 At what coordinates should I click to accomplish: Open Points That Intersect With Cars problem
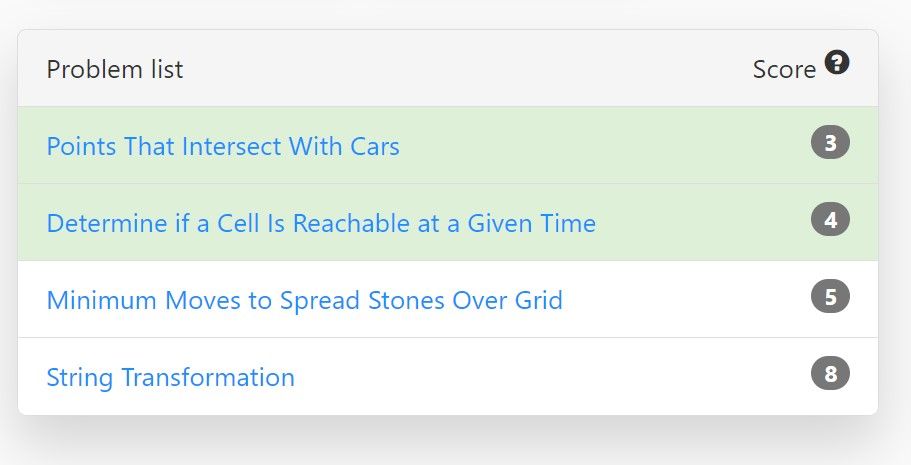pos(223,146)
